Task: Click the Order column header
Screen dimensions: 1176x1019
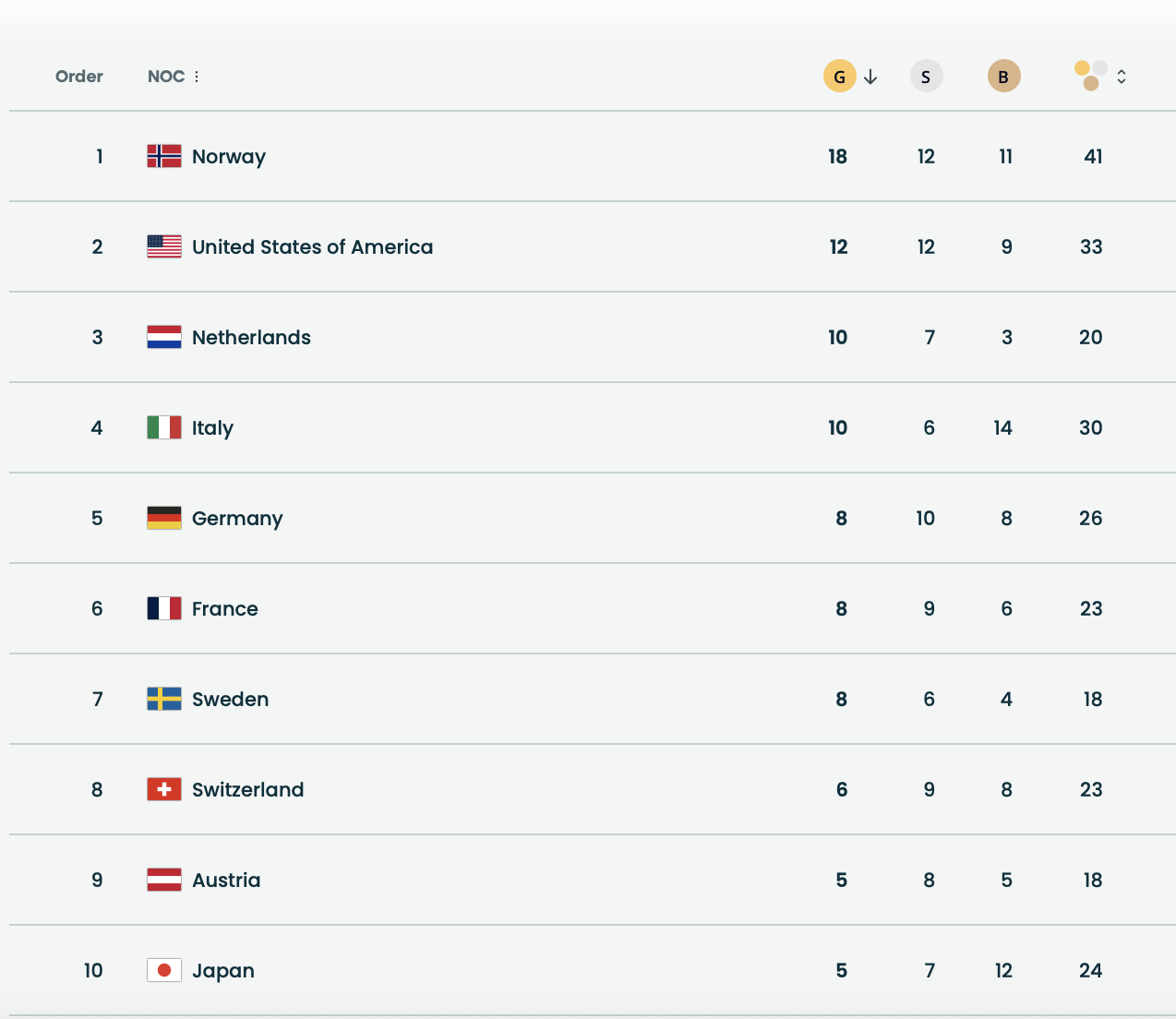Action: click(x=79, y=77)
